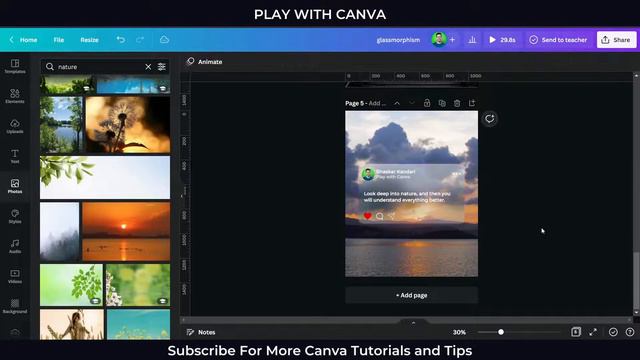The width and height of the screenshot is (640, 360).
Task: Click the Redo arrow
Action: (140, 40)
